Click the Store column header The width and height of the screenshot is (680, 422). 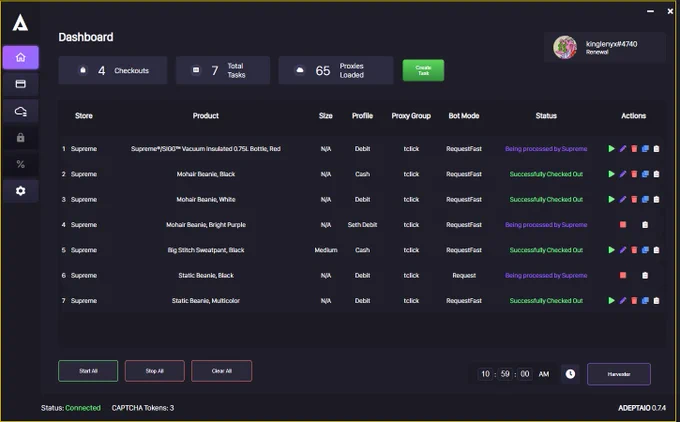[x=84, y=116]
